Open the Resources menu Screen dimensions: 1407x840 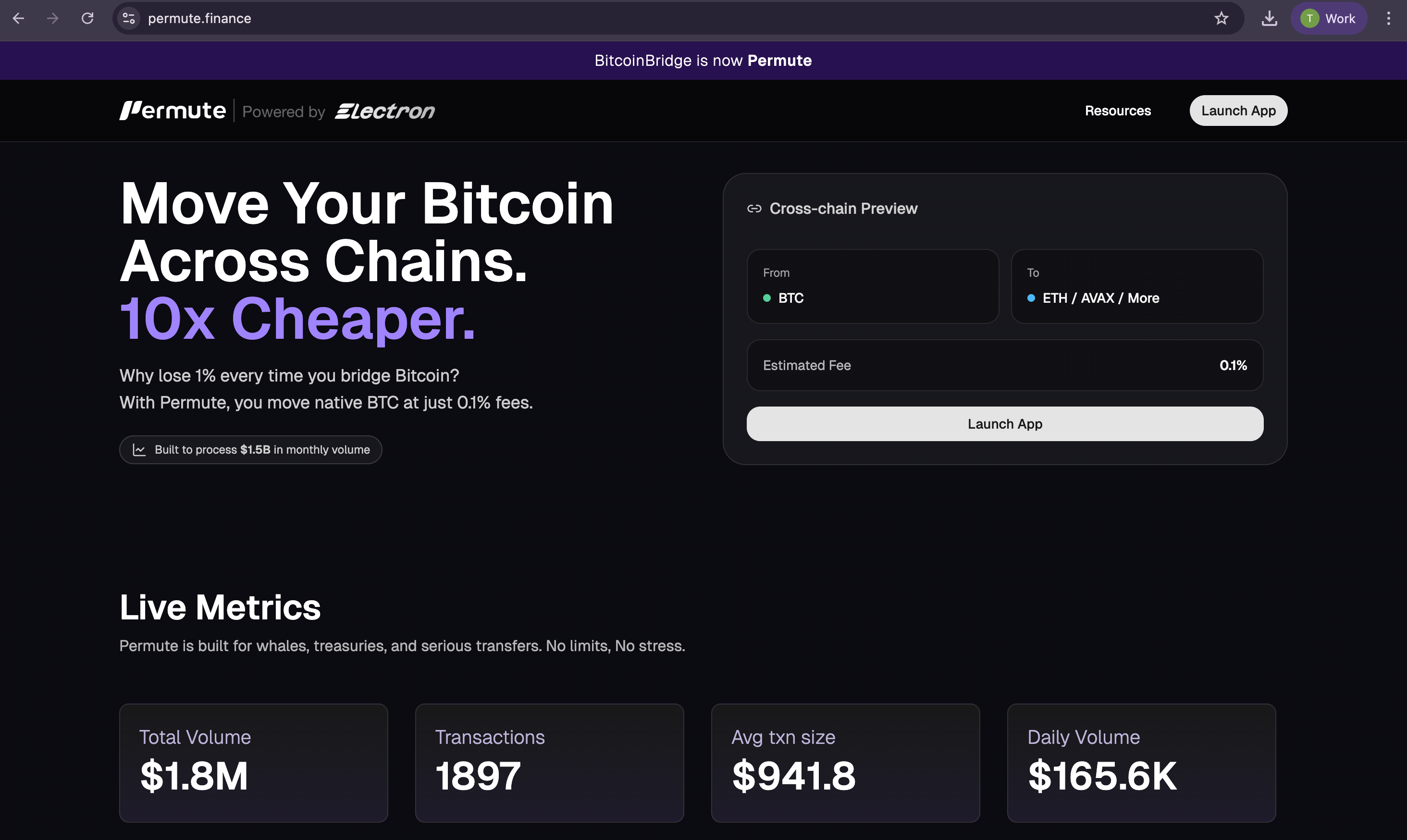(1117, 111)
